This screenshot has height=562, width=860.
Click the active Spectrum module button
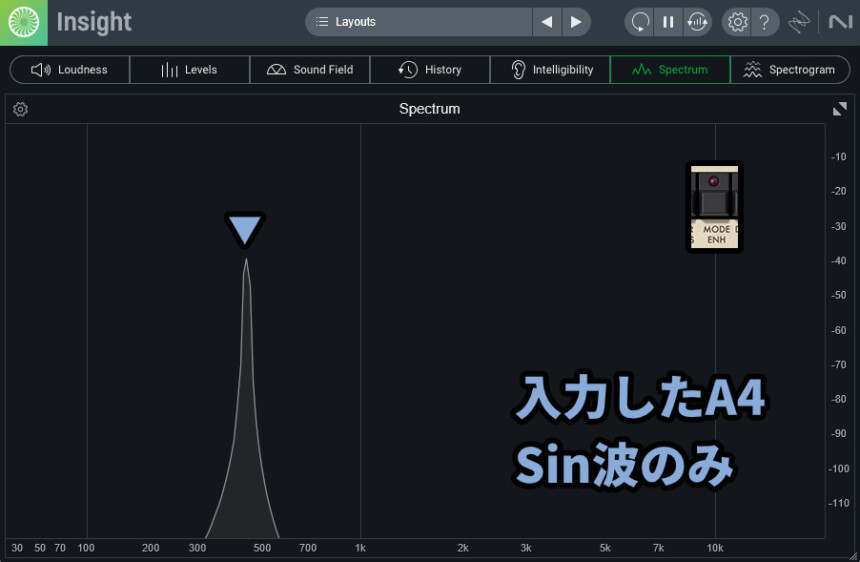669,70
